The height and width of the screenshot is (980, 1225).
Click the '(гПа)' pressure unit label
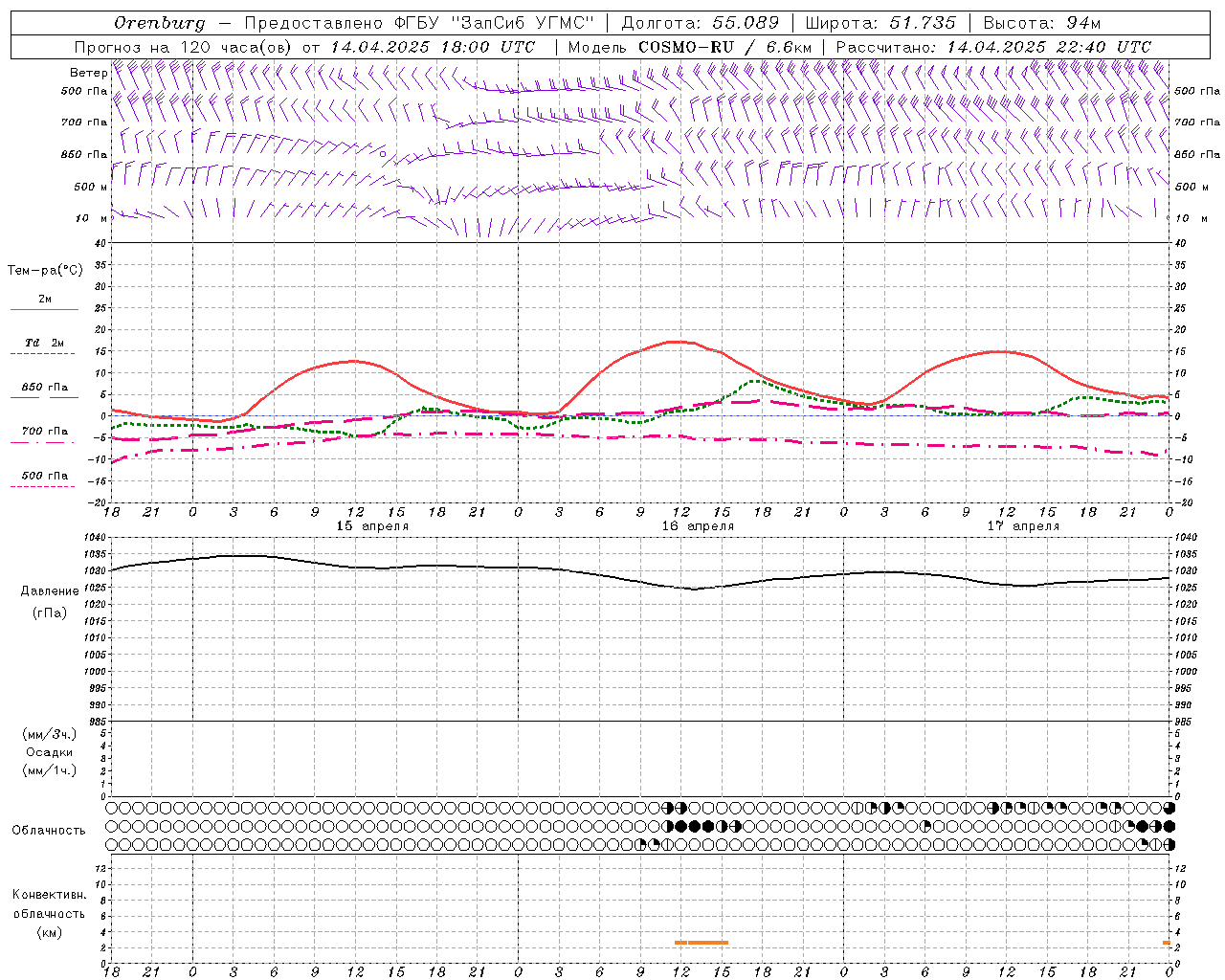click(50, 612)
